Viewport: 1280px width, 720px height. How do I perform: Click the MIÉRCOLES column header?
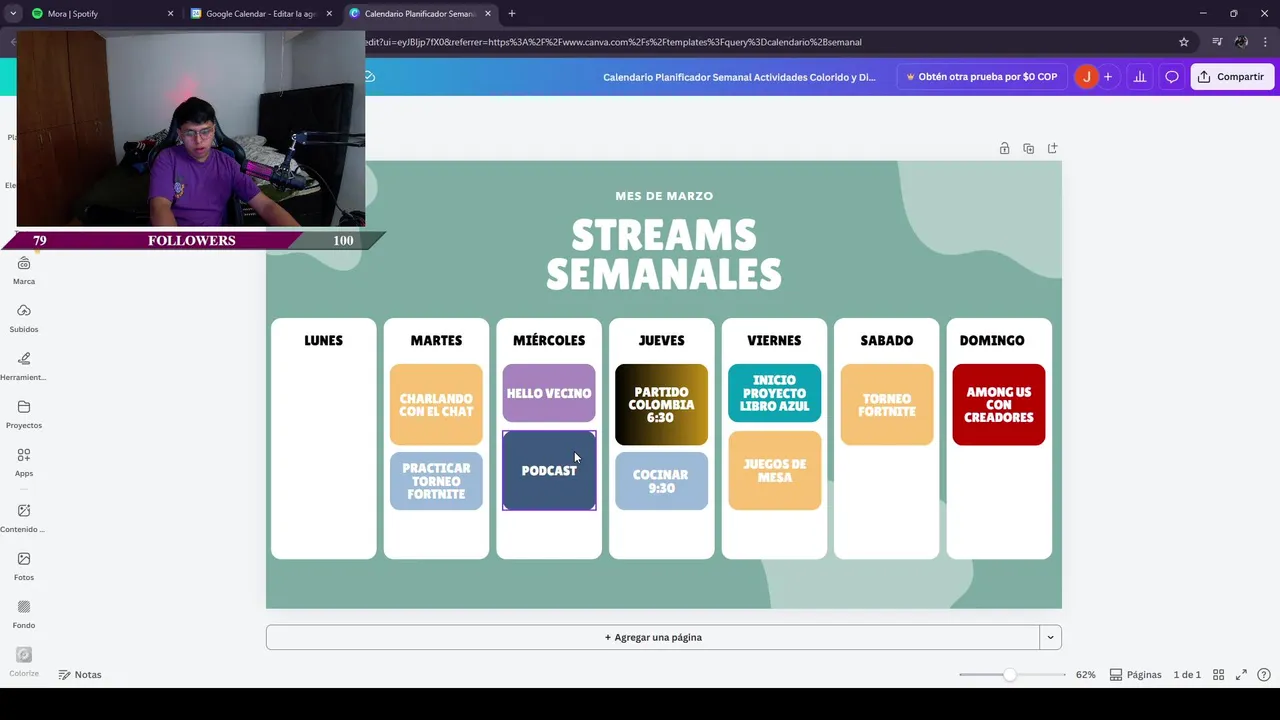point(549,340)
